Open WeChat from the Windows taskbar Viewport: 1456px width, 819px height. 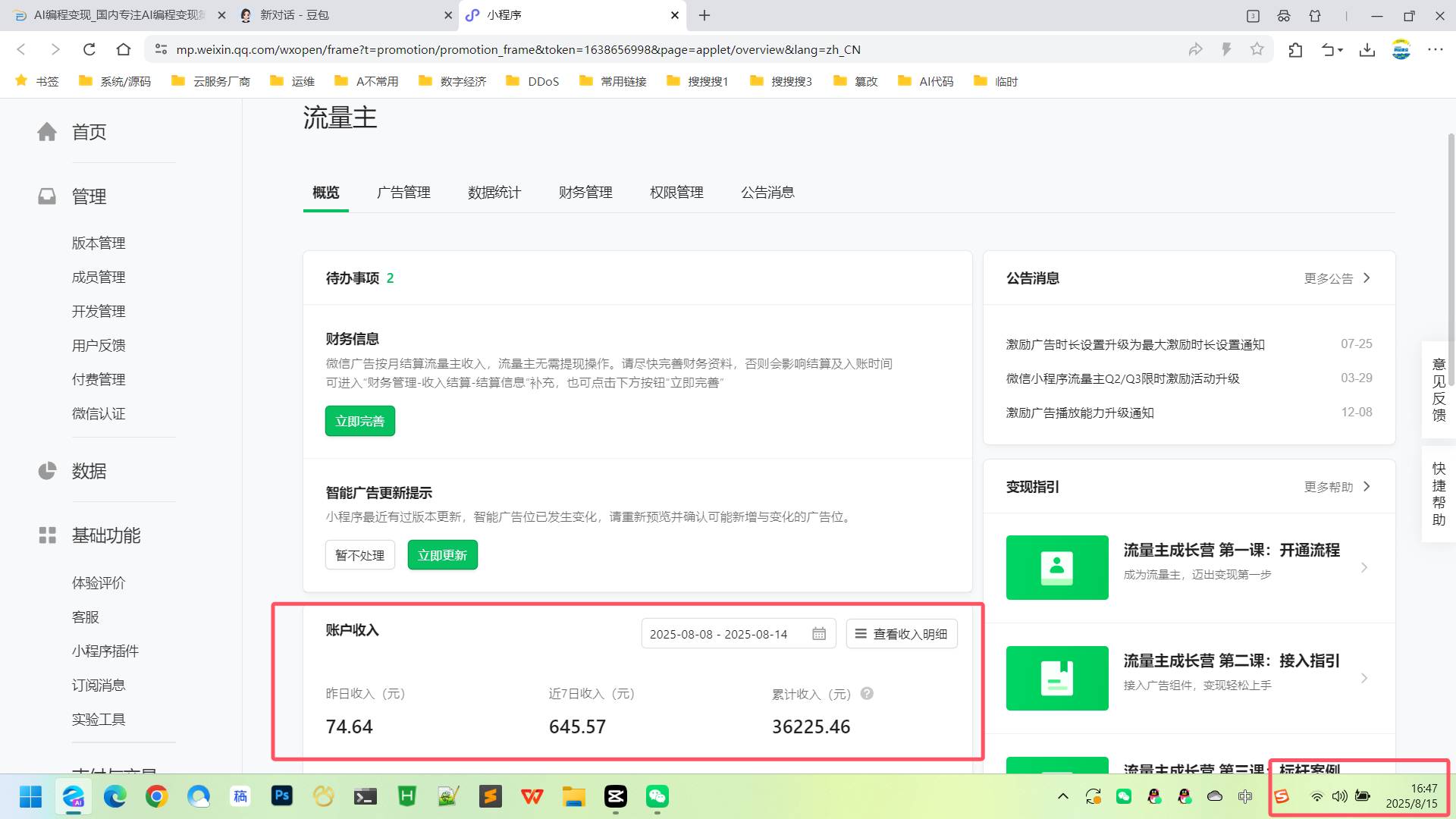tap(657, 796)
